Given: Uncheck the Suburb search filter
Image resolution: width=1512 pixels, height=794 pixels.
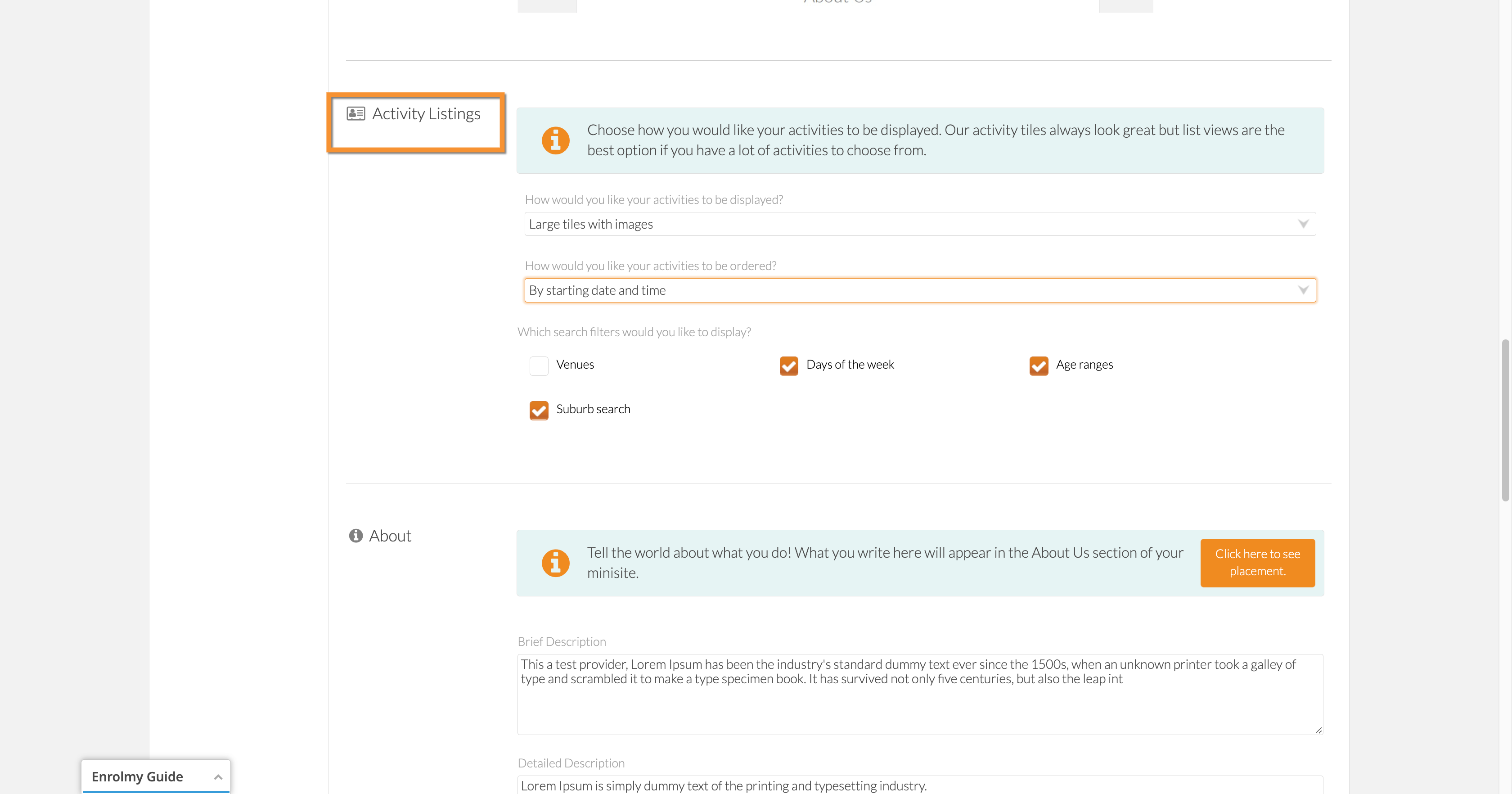Looking at the screenshot, I should [539, 410].
